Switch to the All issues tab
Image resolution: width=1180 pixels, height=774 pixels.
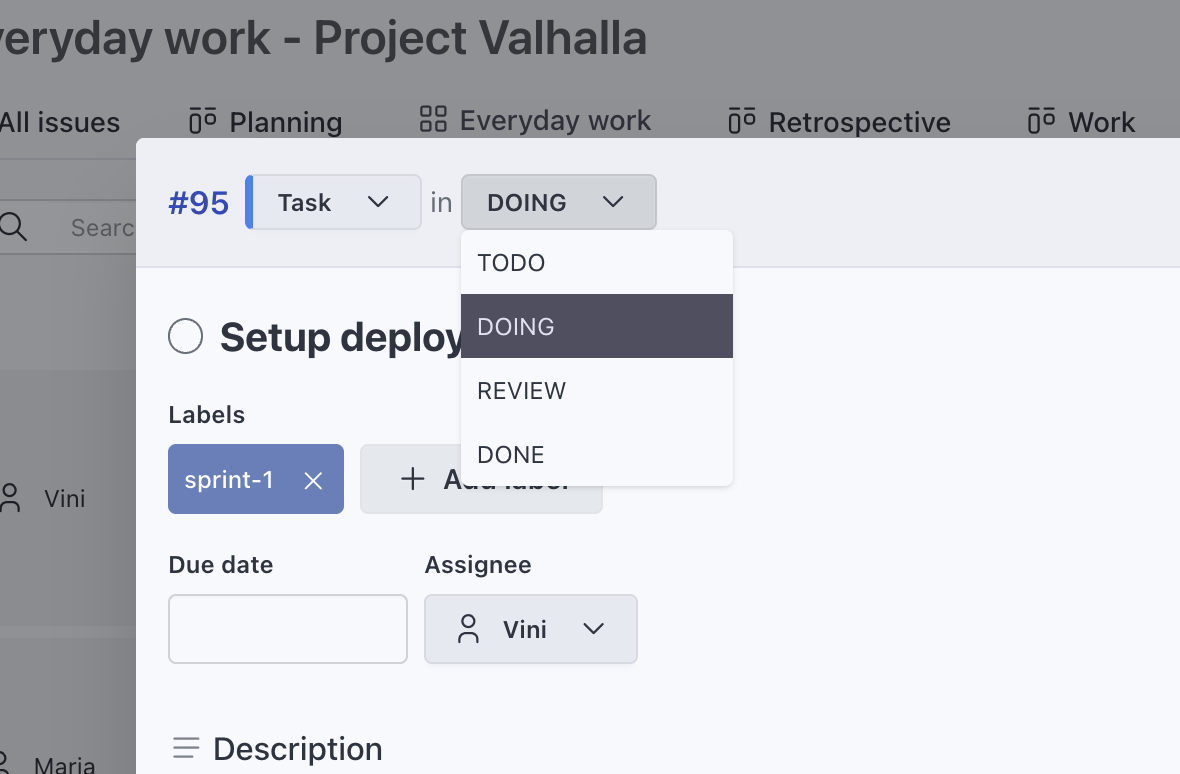pos(60,122)
